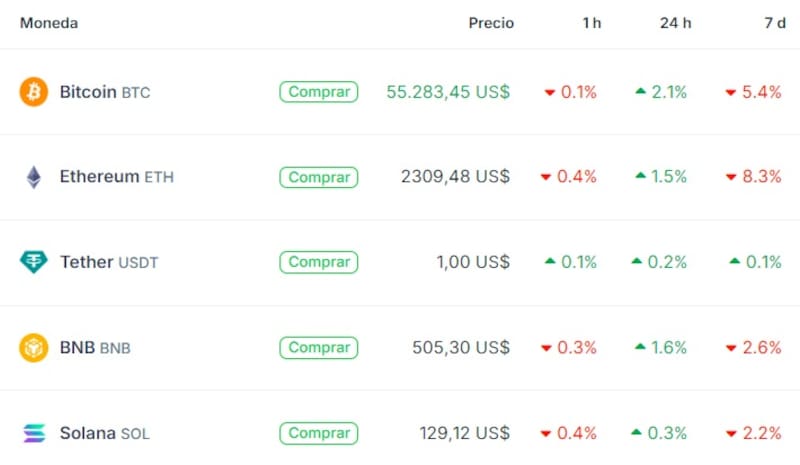800x465 pixels.
Task: Click Bitcoin price 55.283,45 US$
Action: click(448, 92)
